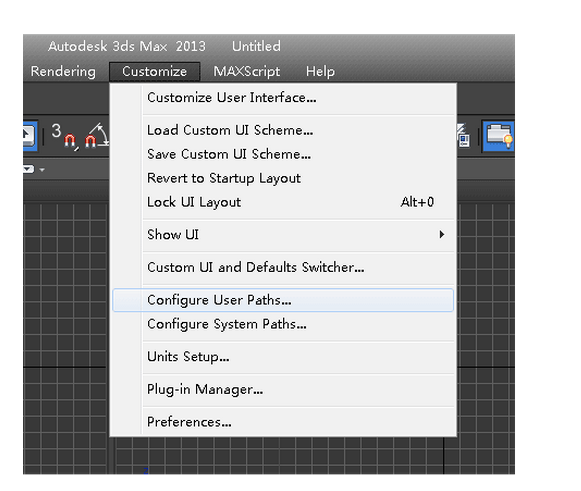The image size is (581, 491).
Task: Click the partially hidden icon left of ribbon toggle
Action: (463, 136)
